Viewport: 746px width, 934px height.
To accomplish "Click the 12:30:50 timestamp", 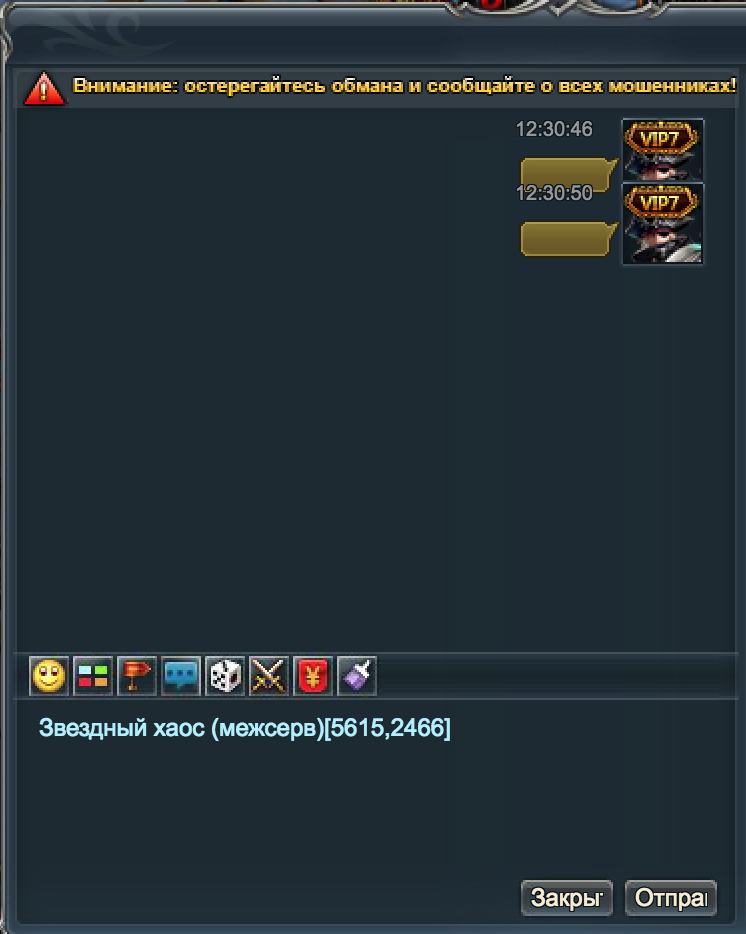I will coord(554,193).
